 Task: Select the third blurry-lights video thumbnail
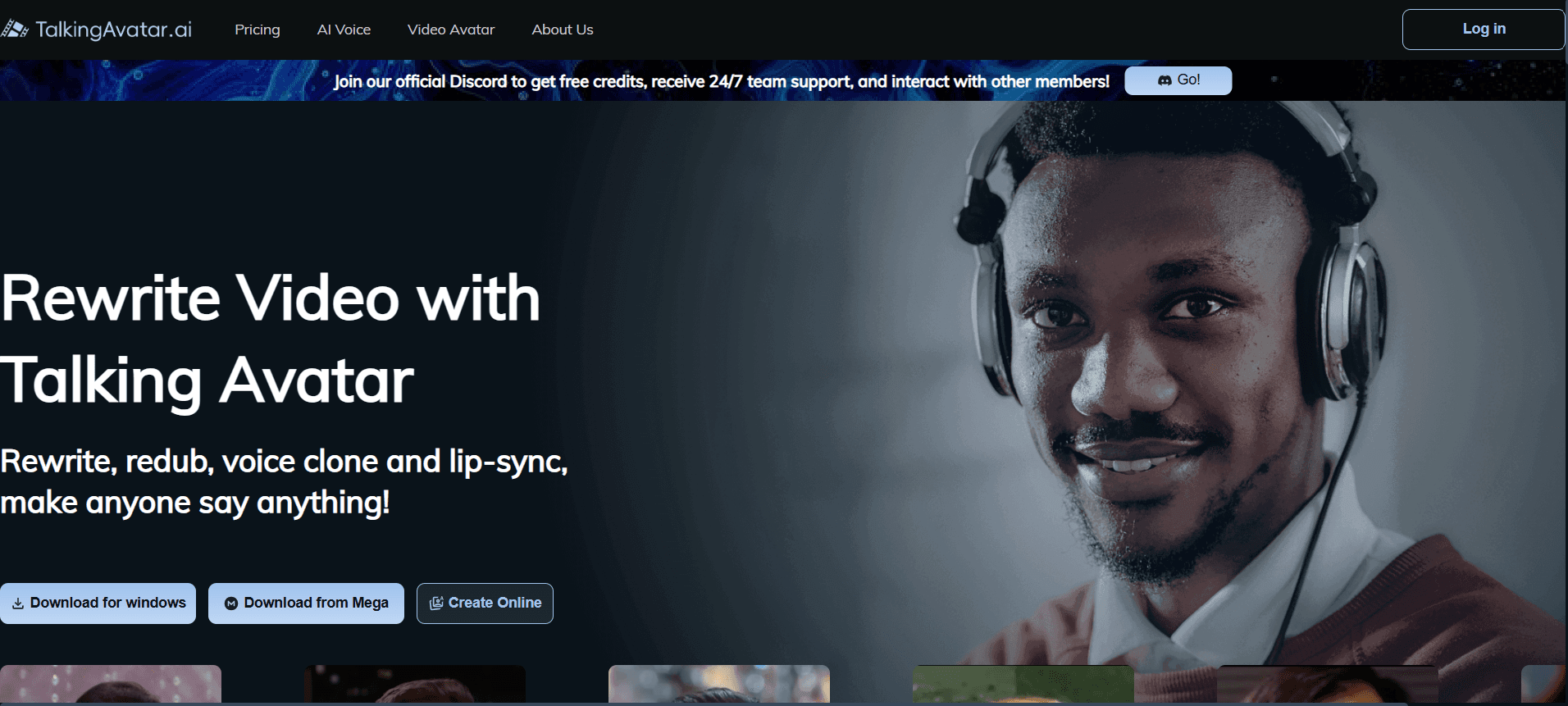pyautogui.click(x=719, y=684)
